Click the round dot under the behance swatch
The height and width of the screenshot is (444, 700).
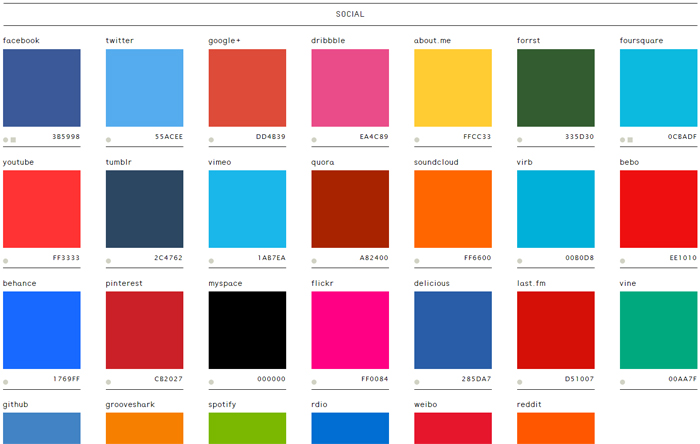click(6, 382)
